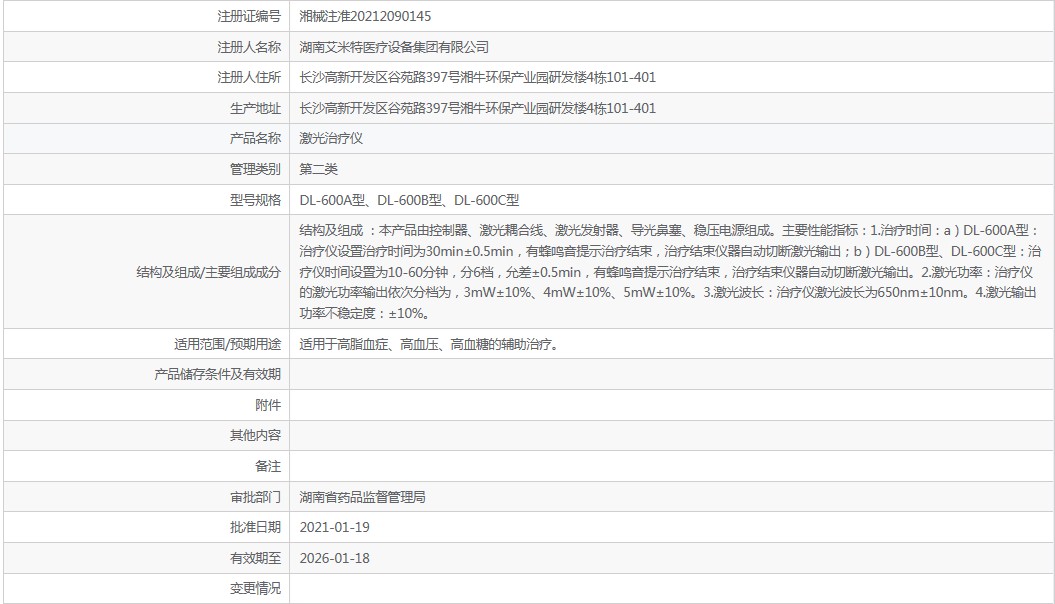Click the 注册人住所 address value

coord(478,77)
